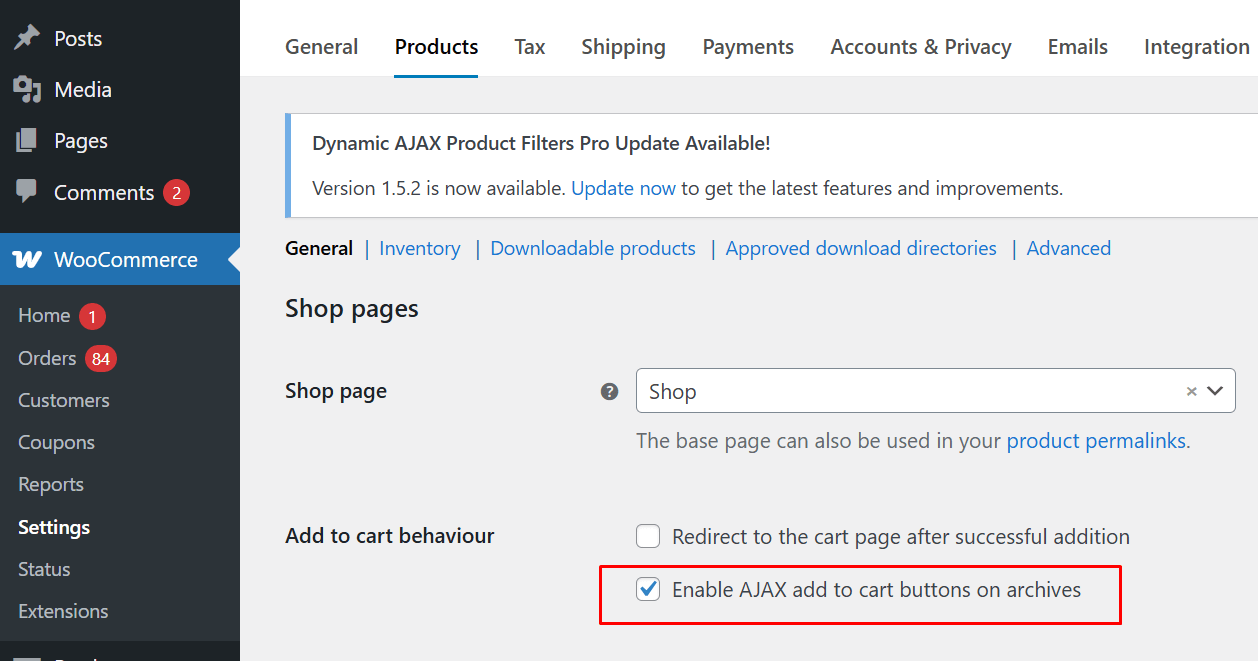Select the Products tab
Image resolution: width=1258 pixels, height=661 pixels.
coord(436,47)
